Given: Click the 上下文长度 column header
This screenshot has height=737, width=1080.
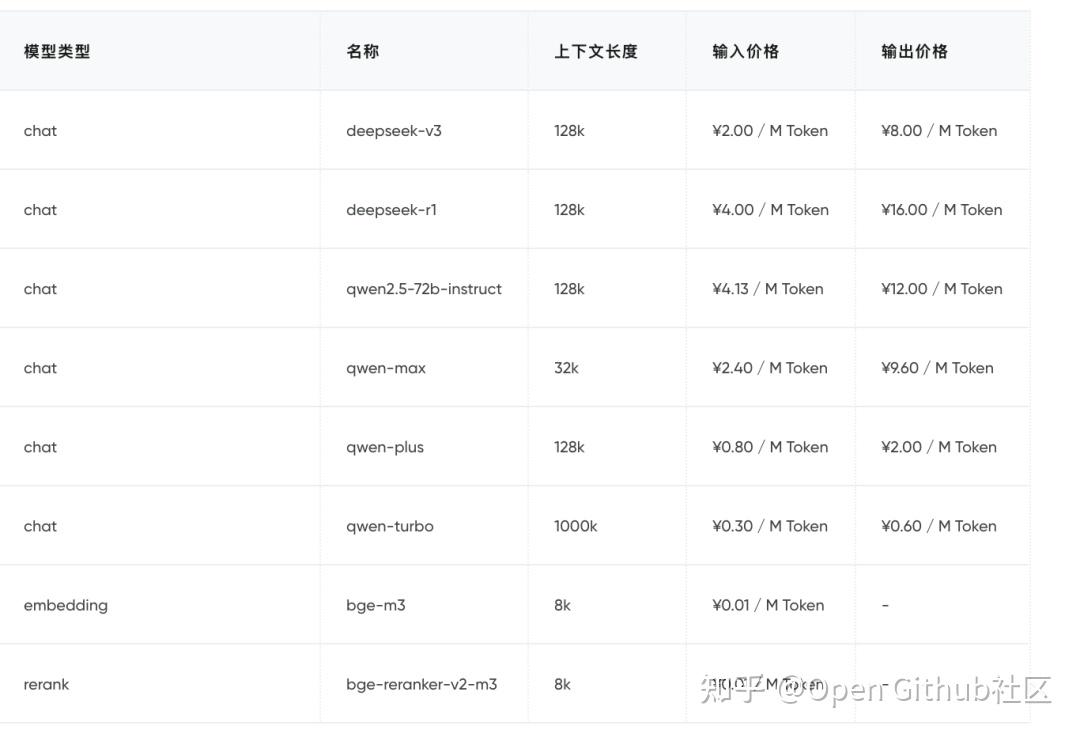Looking at the screenshot, I should coord(596,52).
